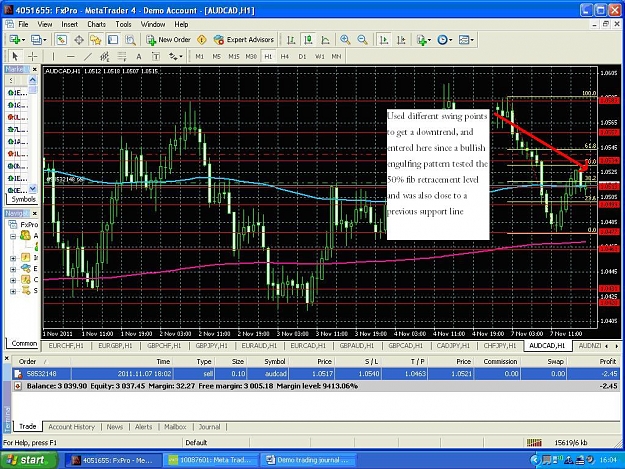Open 10087601 Meta Trader taskbar item

[x=211, y=460]
